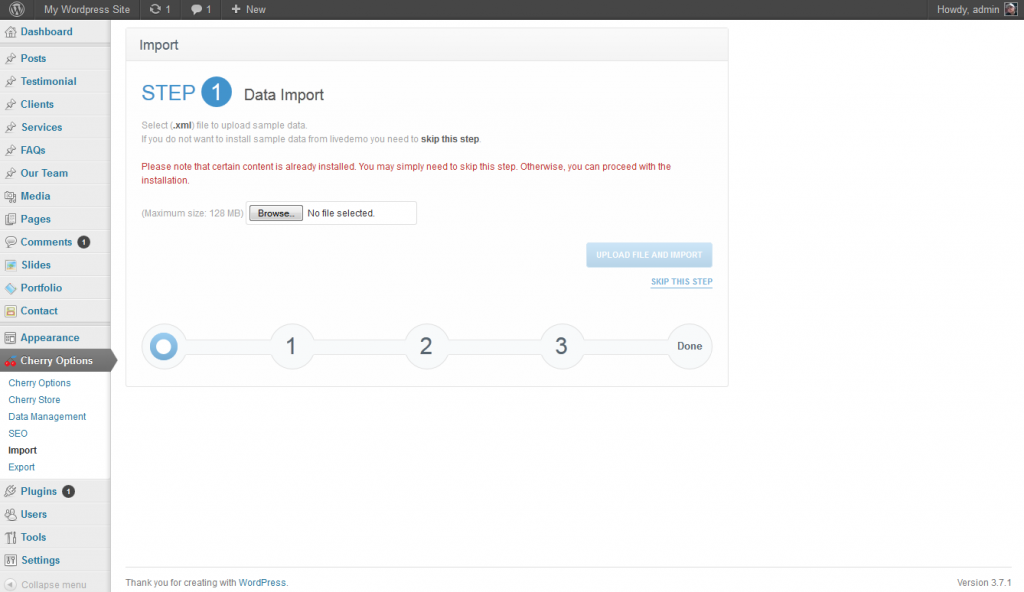
Task: Click step 2 on progress tracker
Action: coord(426,346)
